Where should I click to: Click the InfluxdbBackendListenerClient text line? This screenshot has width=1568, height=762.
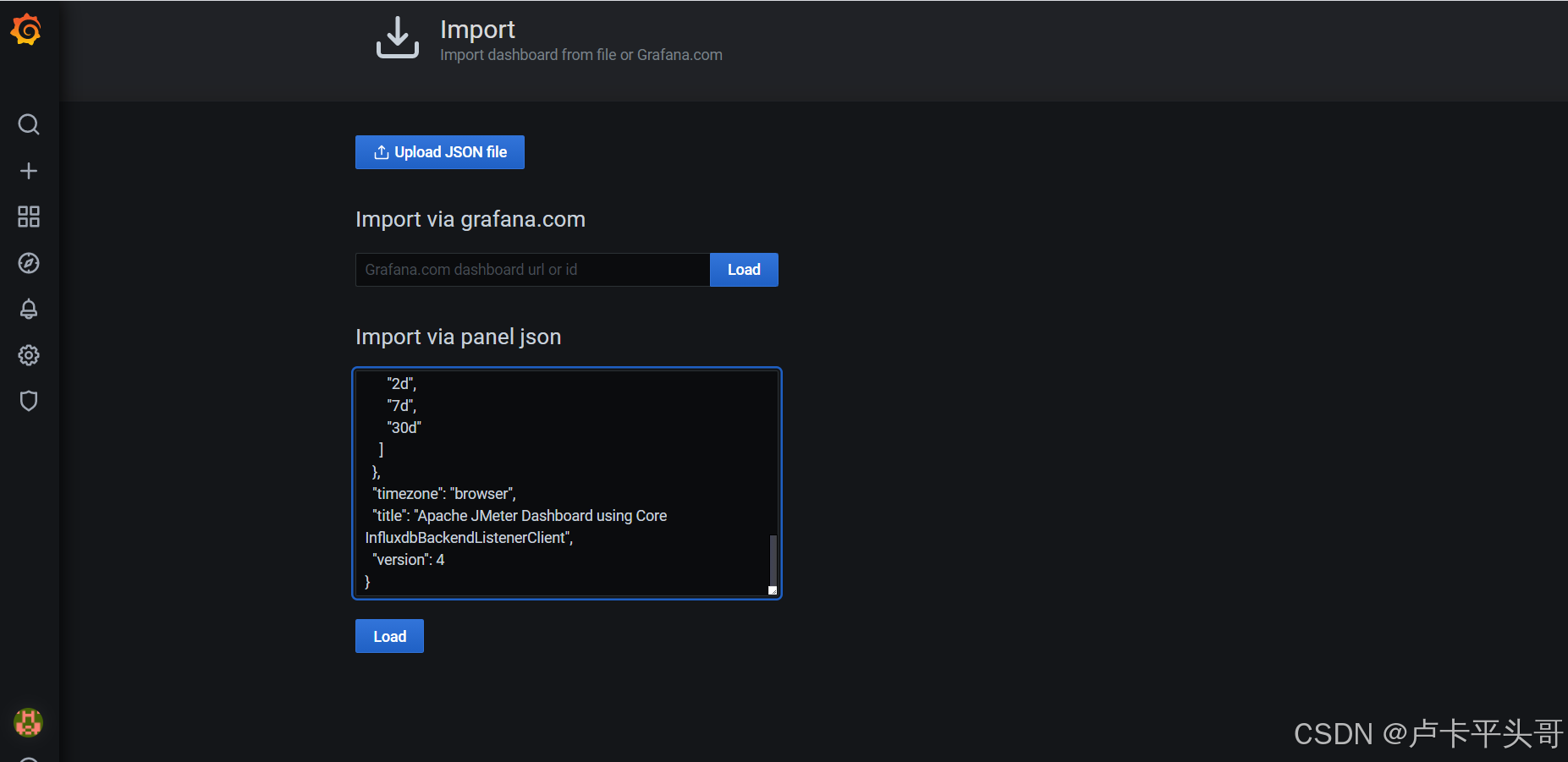click(x=469, y=538)
